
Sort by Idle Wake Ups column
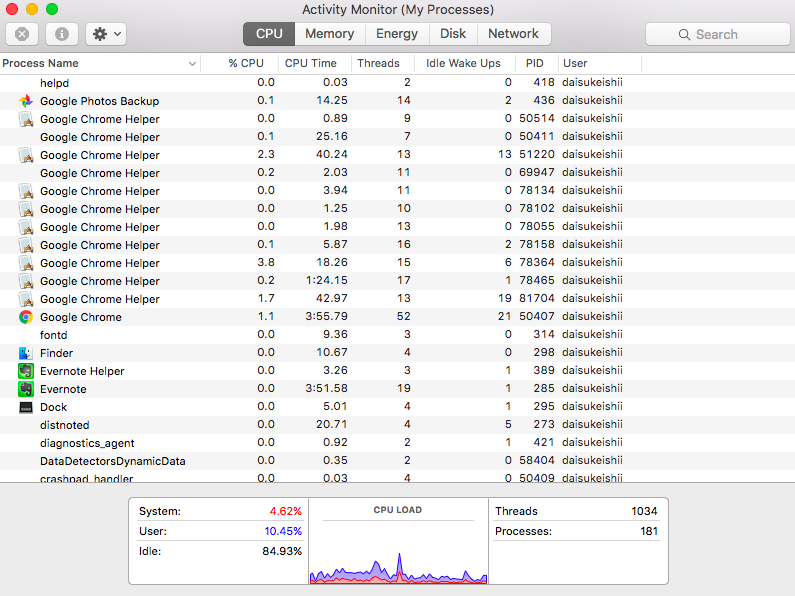coord(463,63)
